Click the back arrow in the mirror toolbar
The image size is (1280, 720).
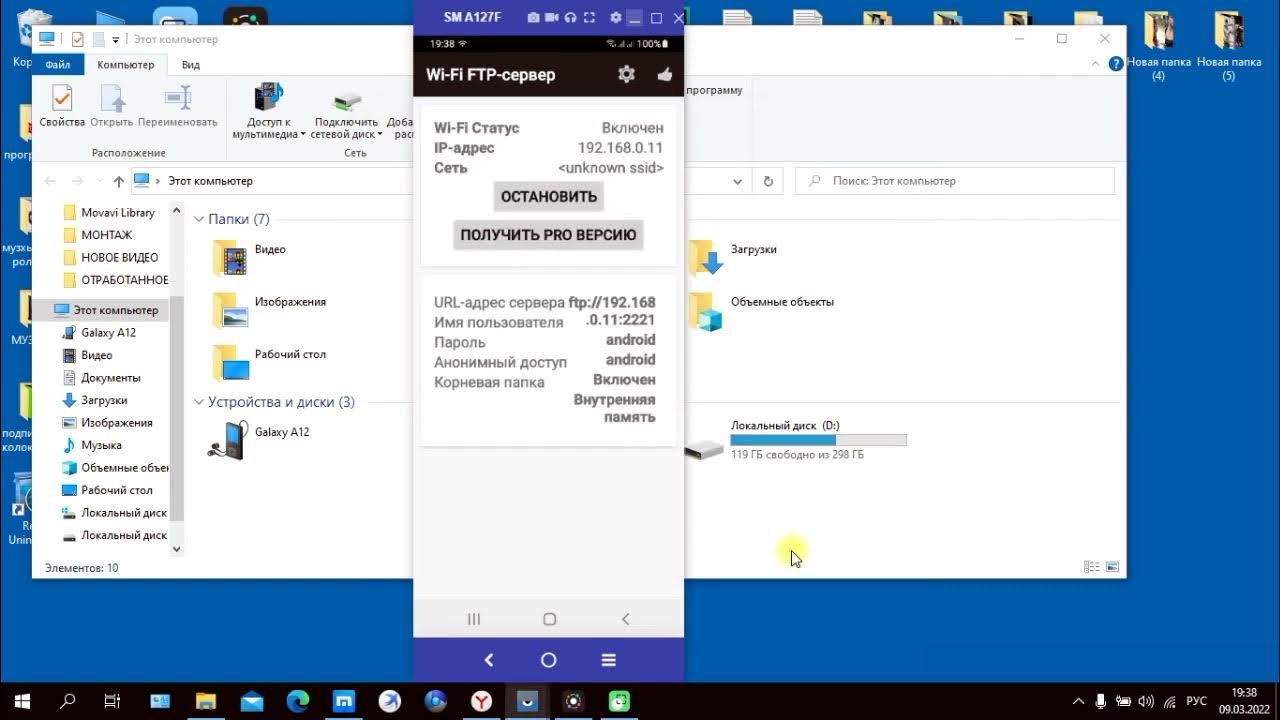489,660
